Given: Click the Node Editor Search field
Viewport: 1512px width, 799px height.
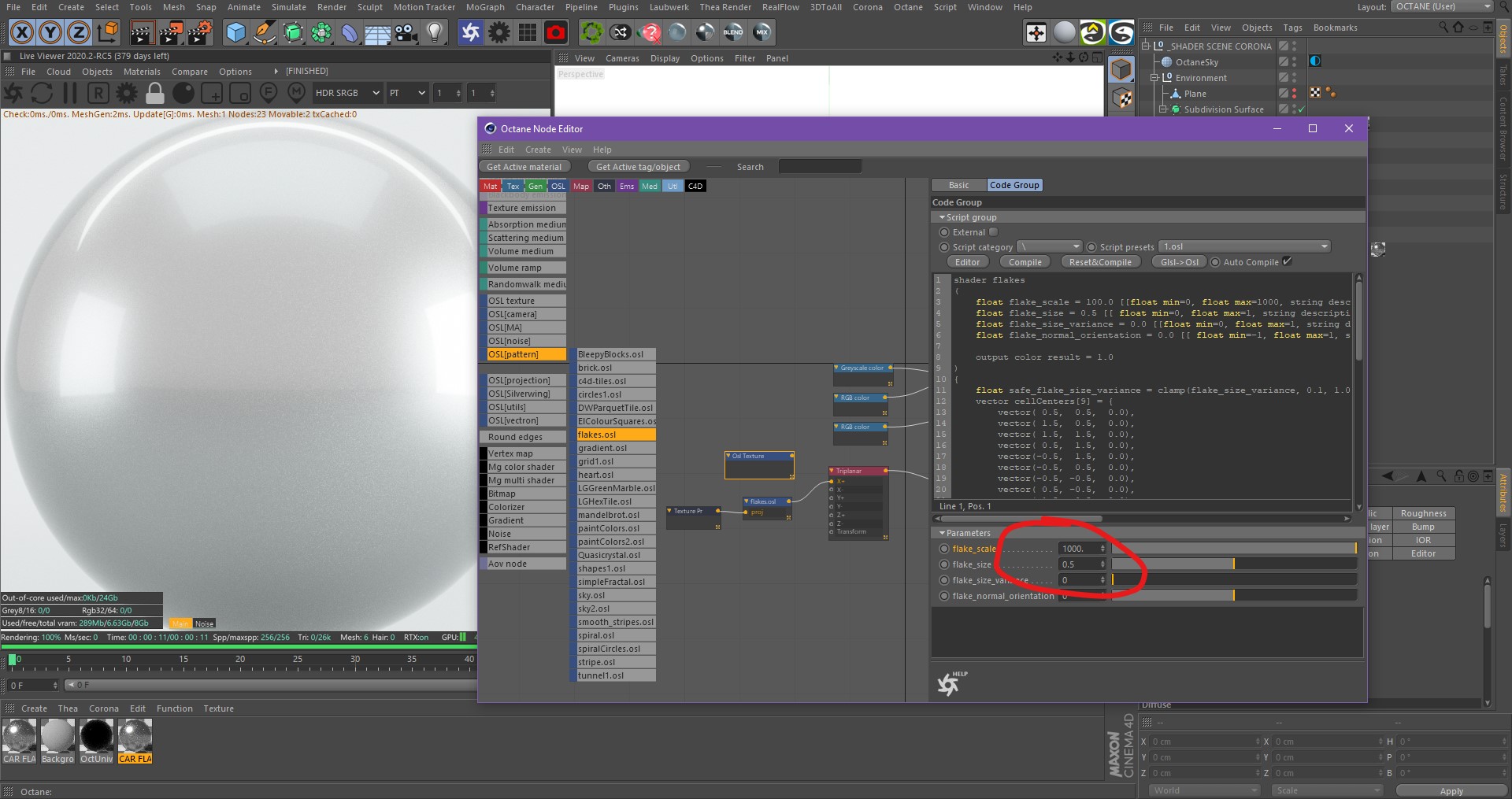Looking at the screenshot, I should pos(820,167).
